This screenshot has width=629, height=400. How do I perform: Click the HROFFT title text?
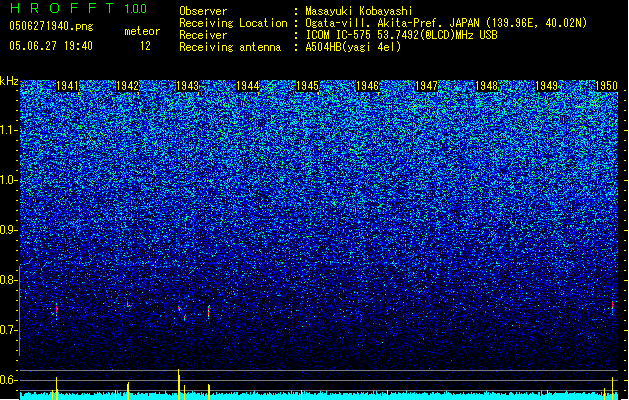tap(62, 8)
